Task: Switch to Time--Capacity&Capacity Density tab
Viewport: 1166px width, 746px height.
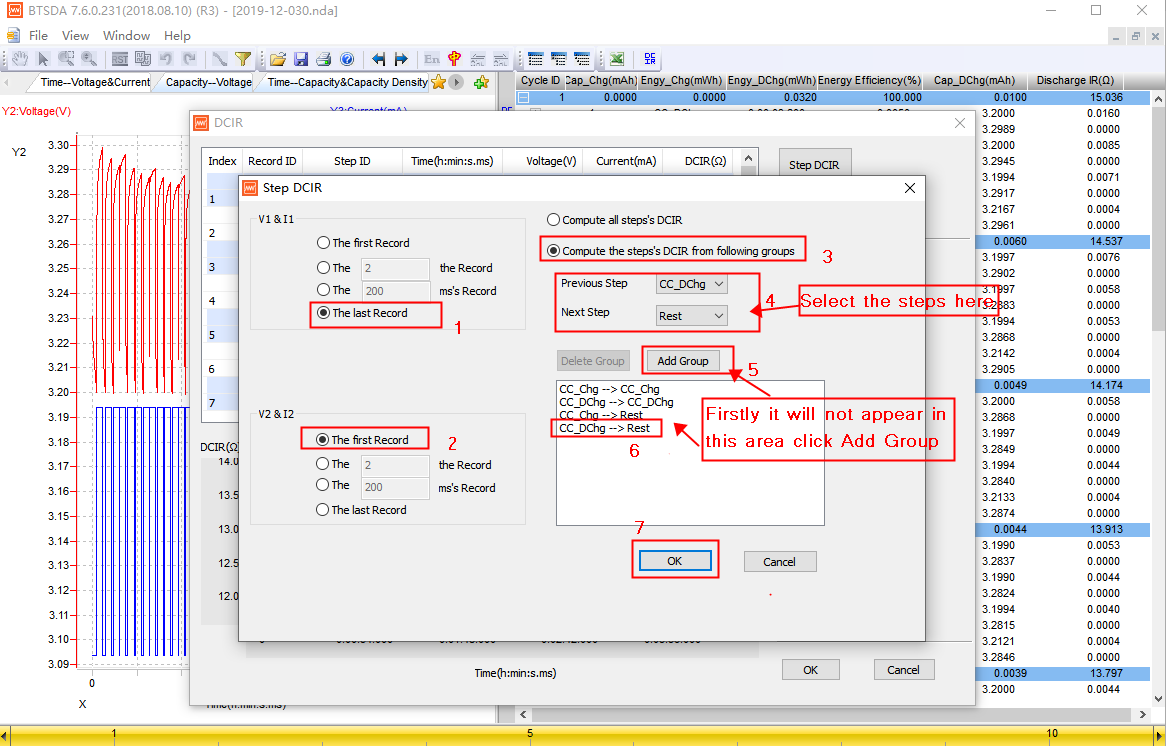Action: [347, 82]
